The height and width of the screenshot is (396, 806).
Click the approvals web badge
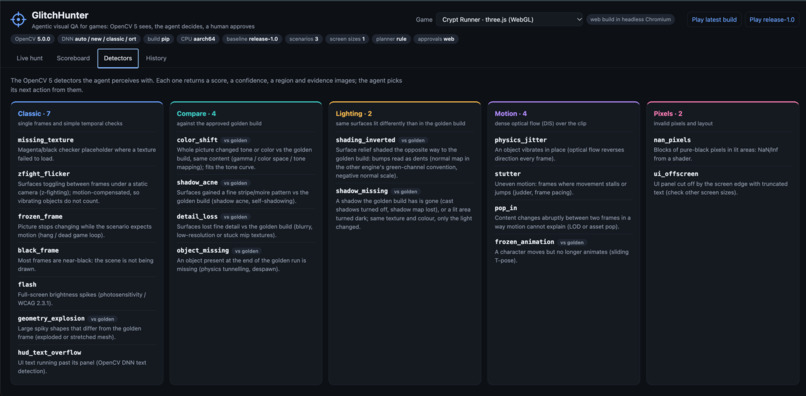point(436,39)
